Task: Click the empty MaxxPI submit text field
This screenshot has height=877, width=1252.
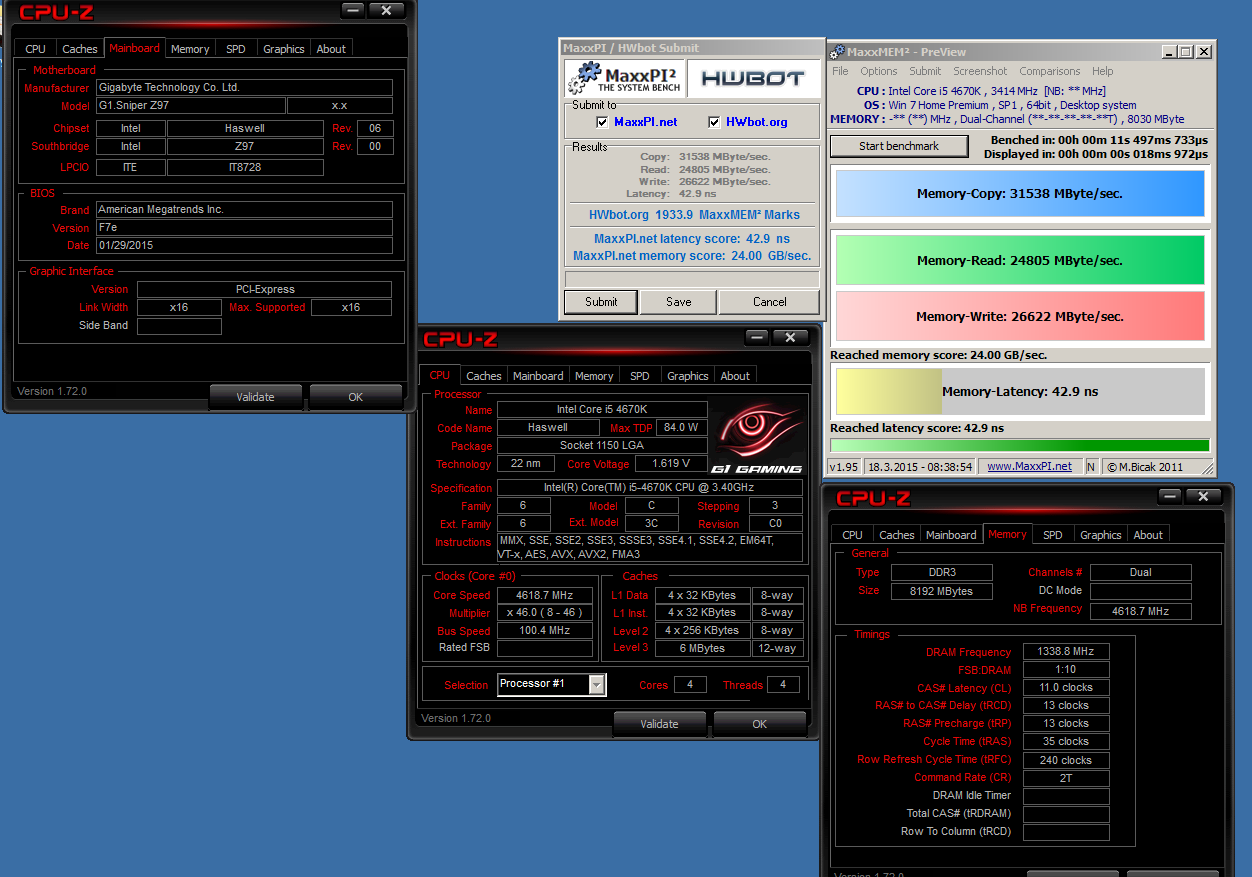Action: pos(692,279)
